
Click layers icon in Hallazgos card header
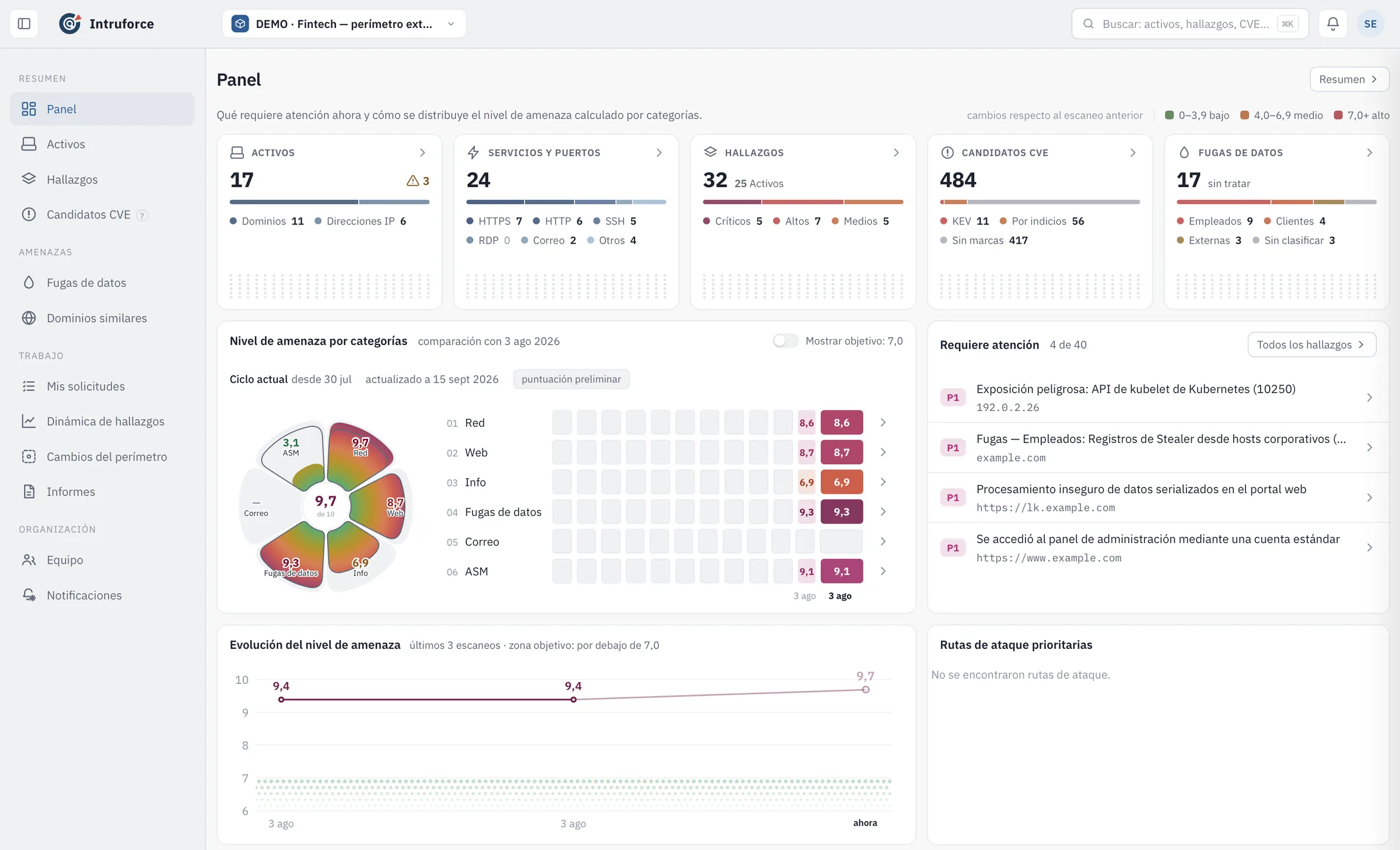point(710,152)
